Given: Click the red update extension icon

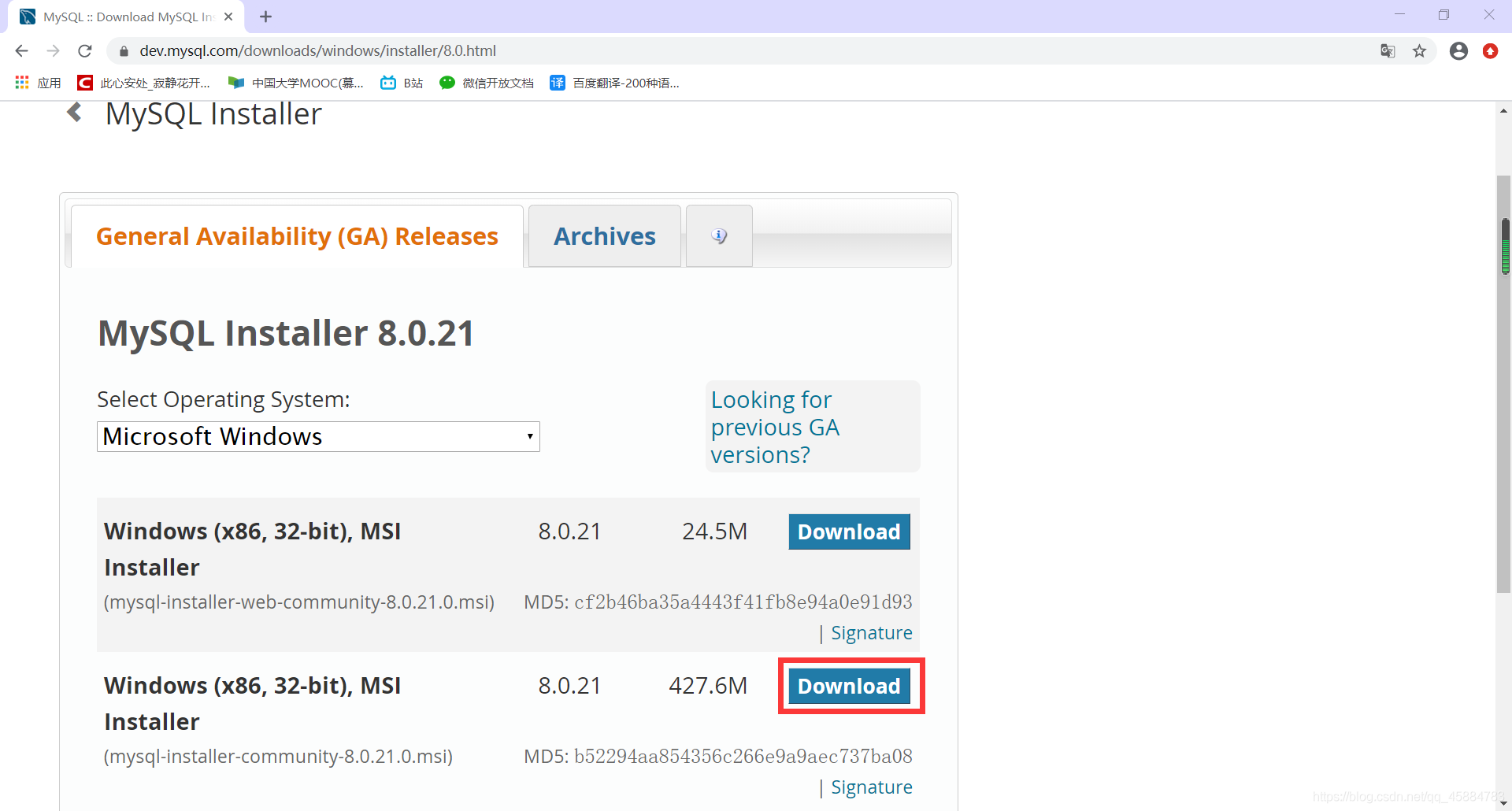Looking at the screenshot, I should [1490, 51].
